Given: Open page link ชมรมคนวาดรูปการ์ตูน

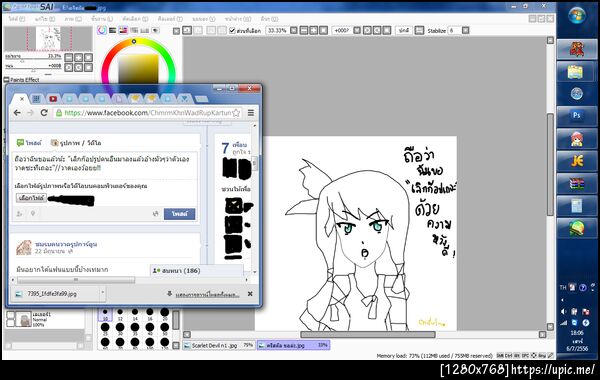Looking at the screenshot, I should point(66,244).
